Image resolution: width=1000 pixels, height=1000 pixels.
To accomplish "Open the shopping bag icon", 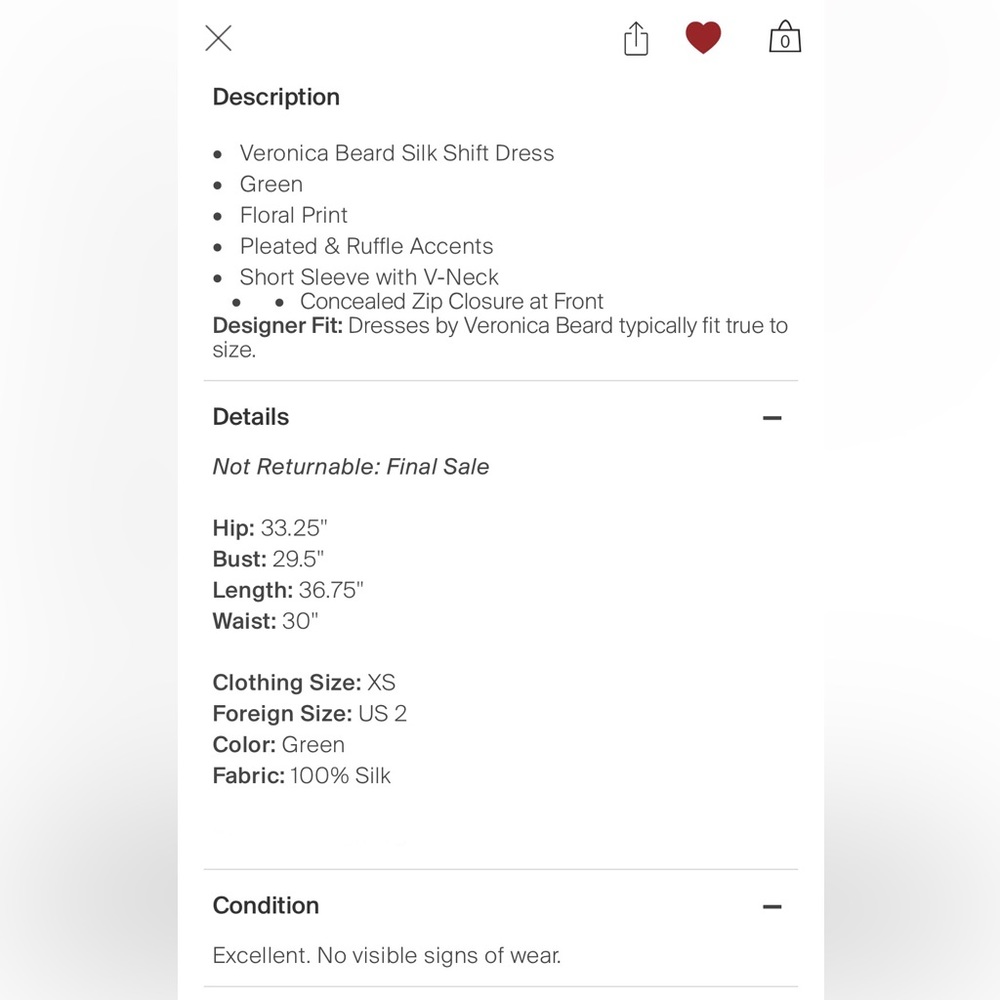I will 785,37.
